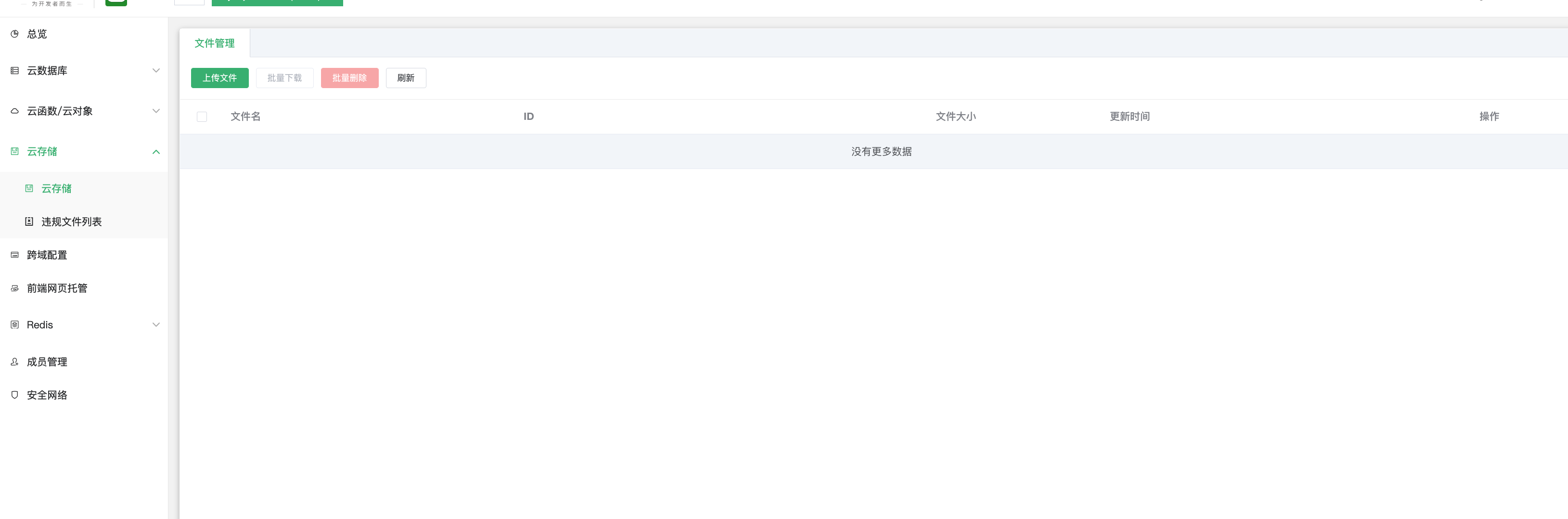Click the 总览 overview pie icon
The width and height of the screenshot is (1568, 519).
(14, 34)
